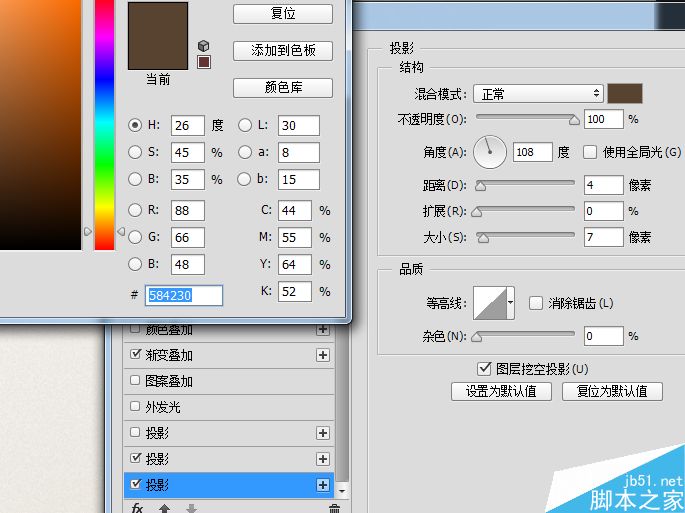The image size is (685, 513).
Task: Click the 等高线 contour thumbnail
Action: [490, 303]
